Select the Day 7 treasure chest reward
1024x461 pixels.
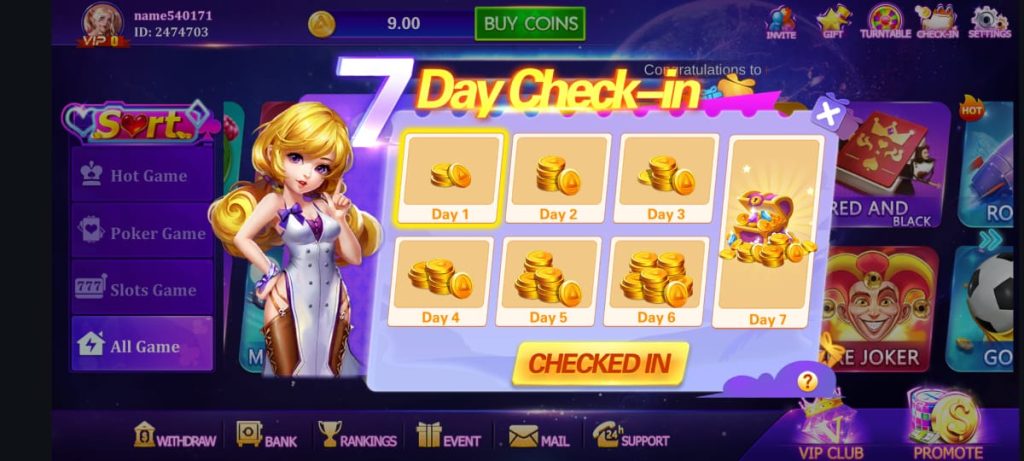(x=768, y=232)
